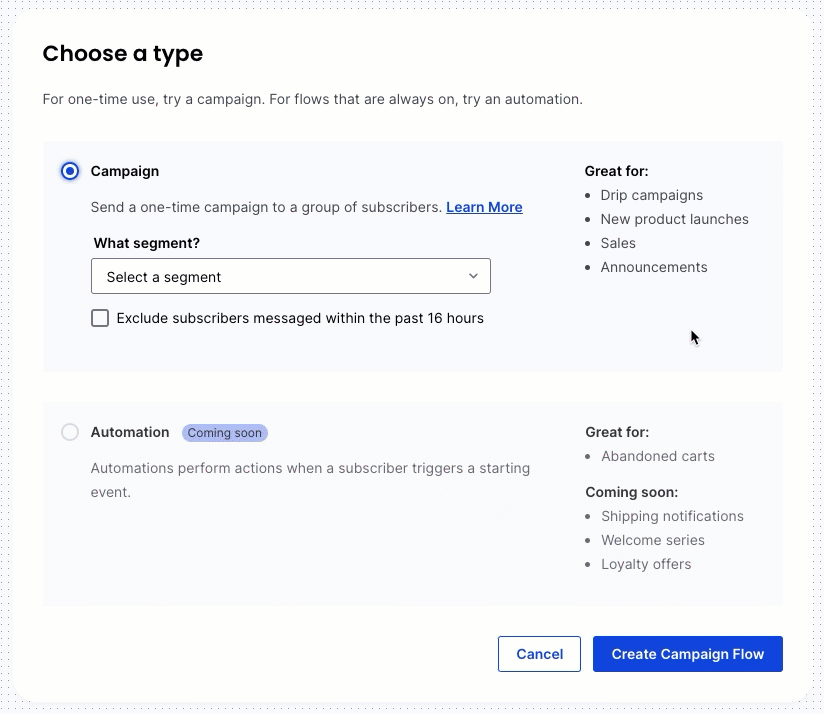Click the Drip campaigns list item

(651, 195)
